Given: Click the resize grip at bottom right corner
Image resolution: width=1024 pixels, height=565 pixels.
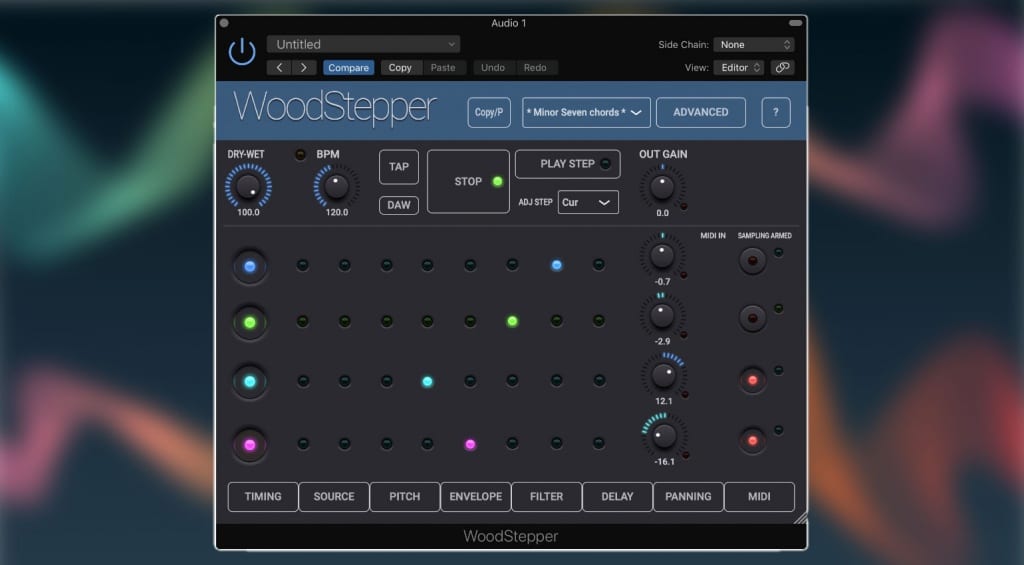Looking at the screenshot, I should click(801, 518).
